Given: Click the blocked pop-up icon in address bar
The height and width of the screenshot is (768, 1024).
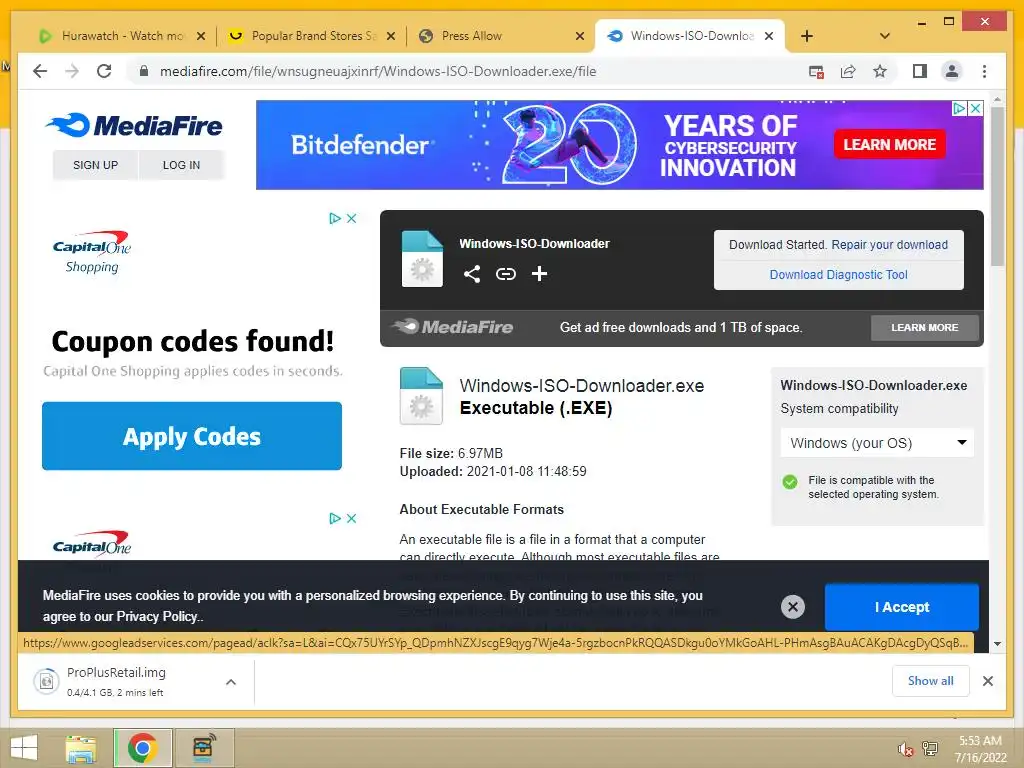Looking at the screenshot, I should click(816, 72).
